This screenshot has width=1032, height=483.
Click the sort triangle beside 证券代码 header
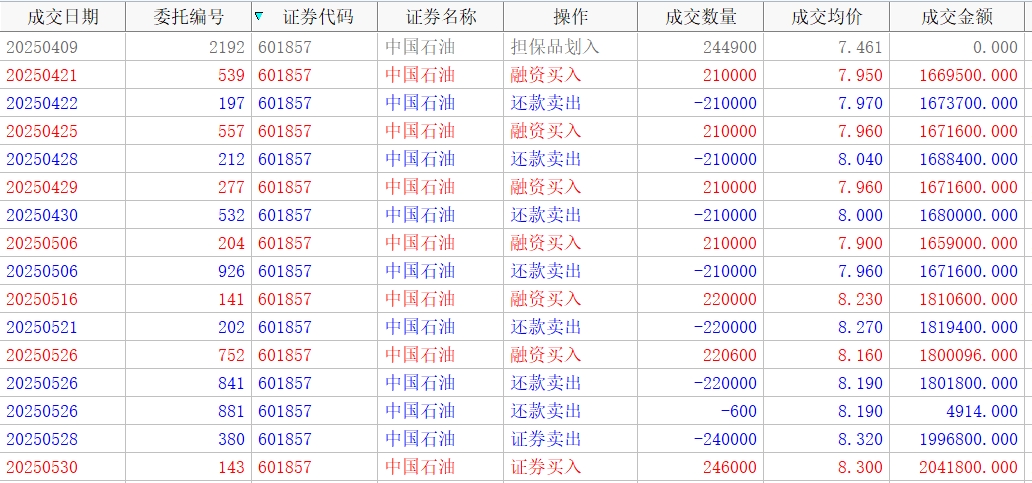tap(259, 16)
